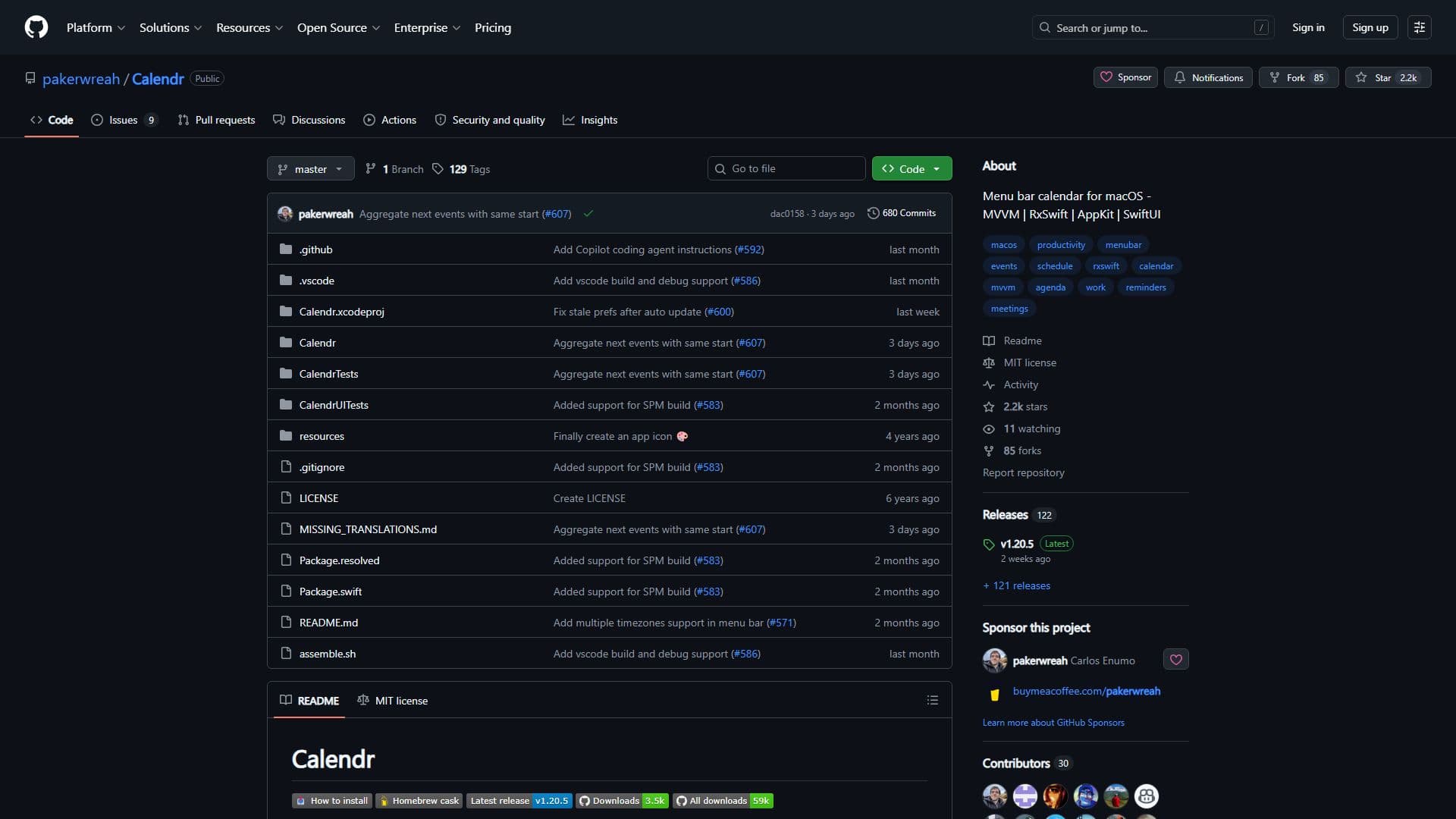Click the v1.20.5 release tag icon
The width and height of the screenshot is (1456, 819).
[x=989, y=544]
